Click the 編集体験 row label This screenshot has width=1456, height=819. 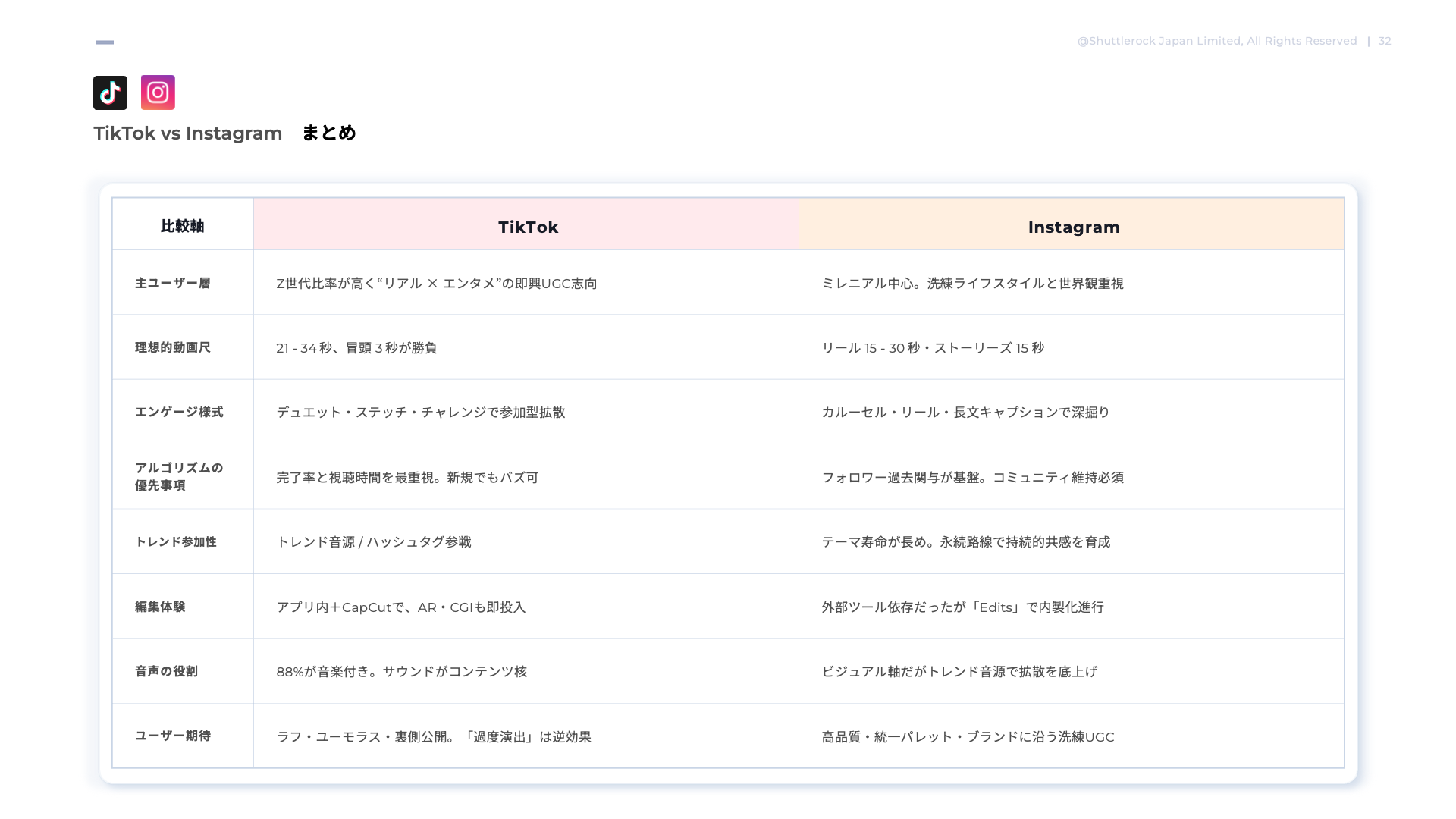point(159,607)
